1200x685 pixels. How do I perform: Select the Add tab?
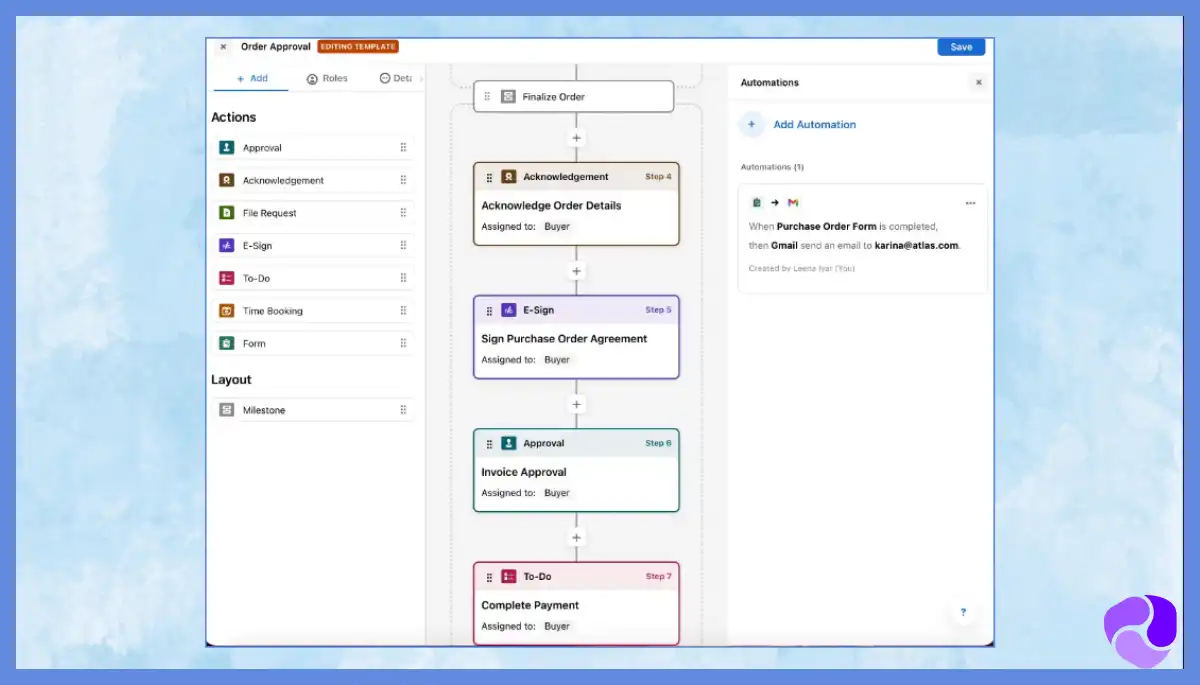click(x=251, y=78)
